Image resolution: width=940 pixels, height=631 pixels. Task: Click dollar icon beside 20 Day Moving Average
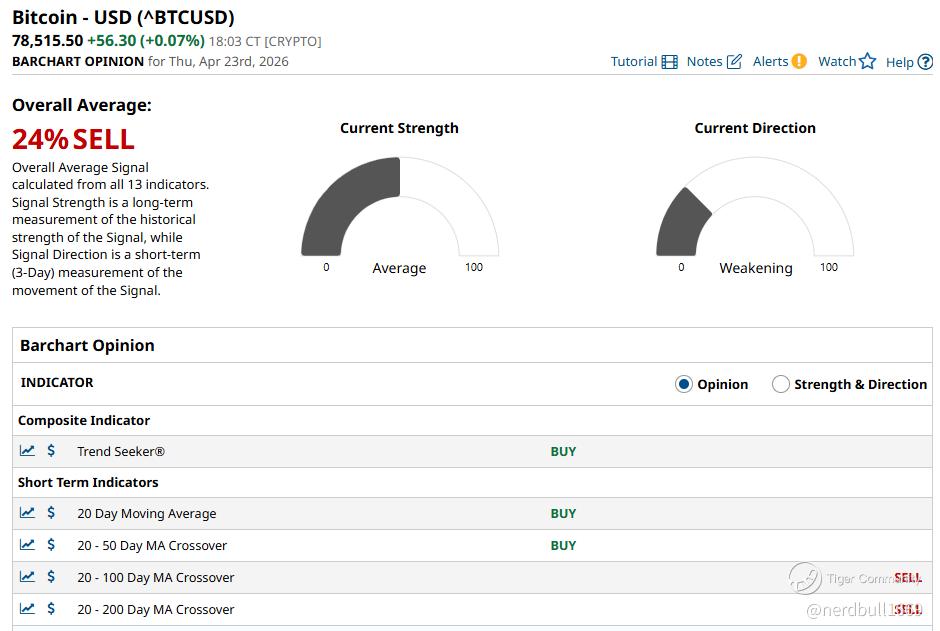[52, 513]
